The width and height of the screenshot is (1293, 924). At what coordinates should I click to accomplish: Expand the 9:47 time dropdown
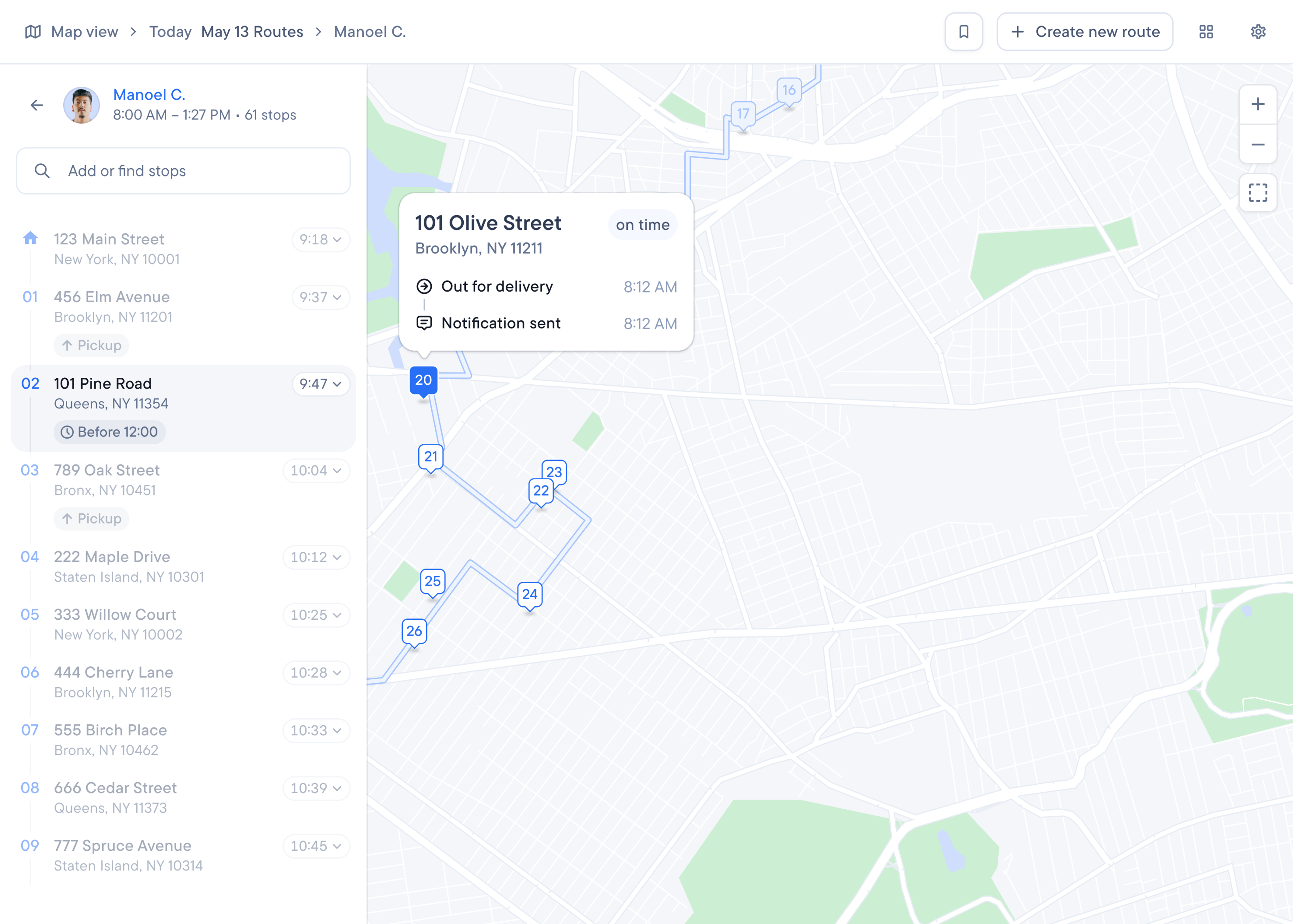(x=321, y=384)
